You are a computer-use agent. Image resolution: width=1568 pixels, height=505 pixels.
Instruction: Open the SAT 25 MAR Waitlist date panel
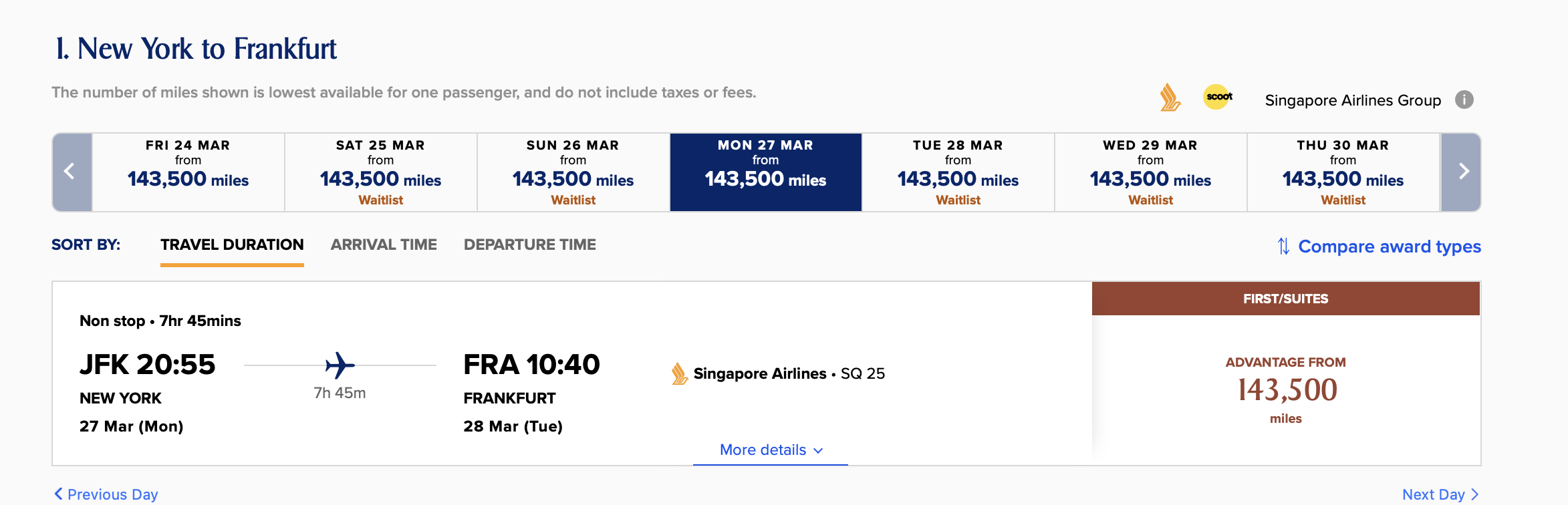point(380,172)
